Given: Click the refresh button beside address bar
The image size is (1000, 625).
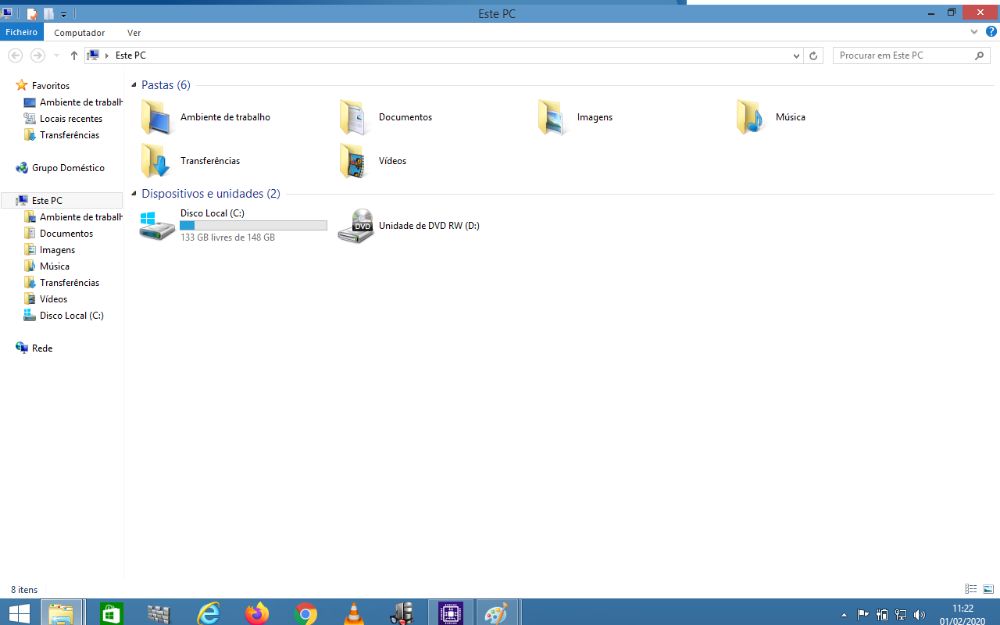Looking at the screenshot, I should (813, 56).
